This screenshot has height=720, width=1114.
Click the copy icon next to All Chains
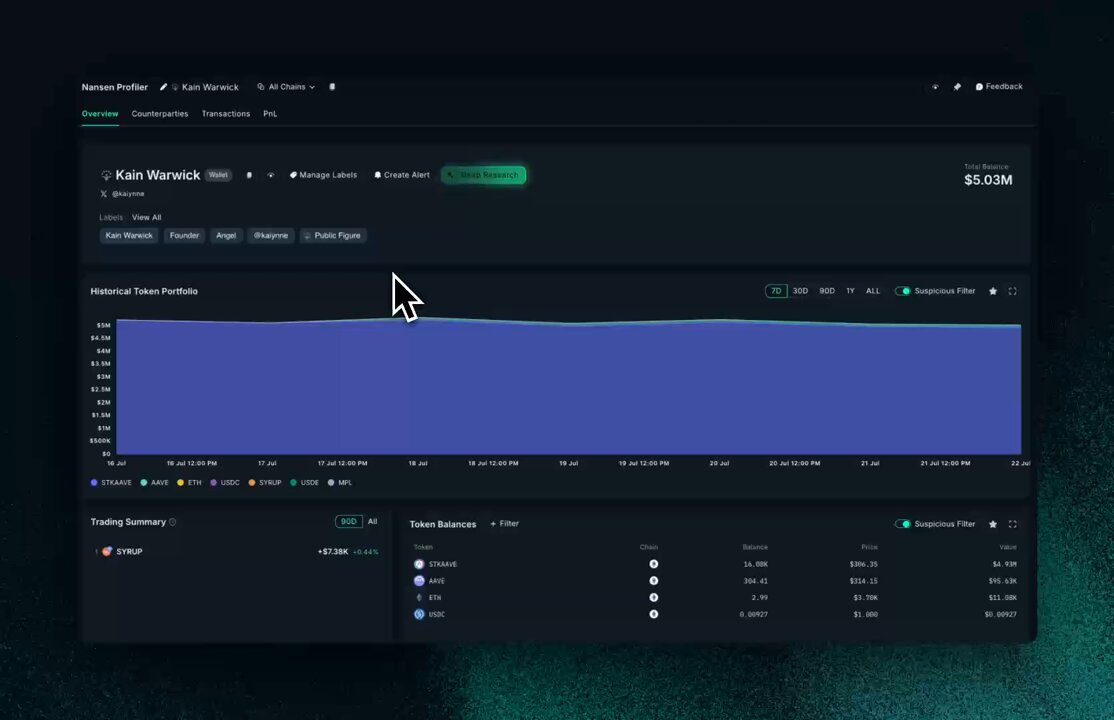(332, 87)
